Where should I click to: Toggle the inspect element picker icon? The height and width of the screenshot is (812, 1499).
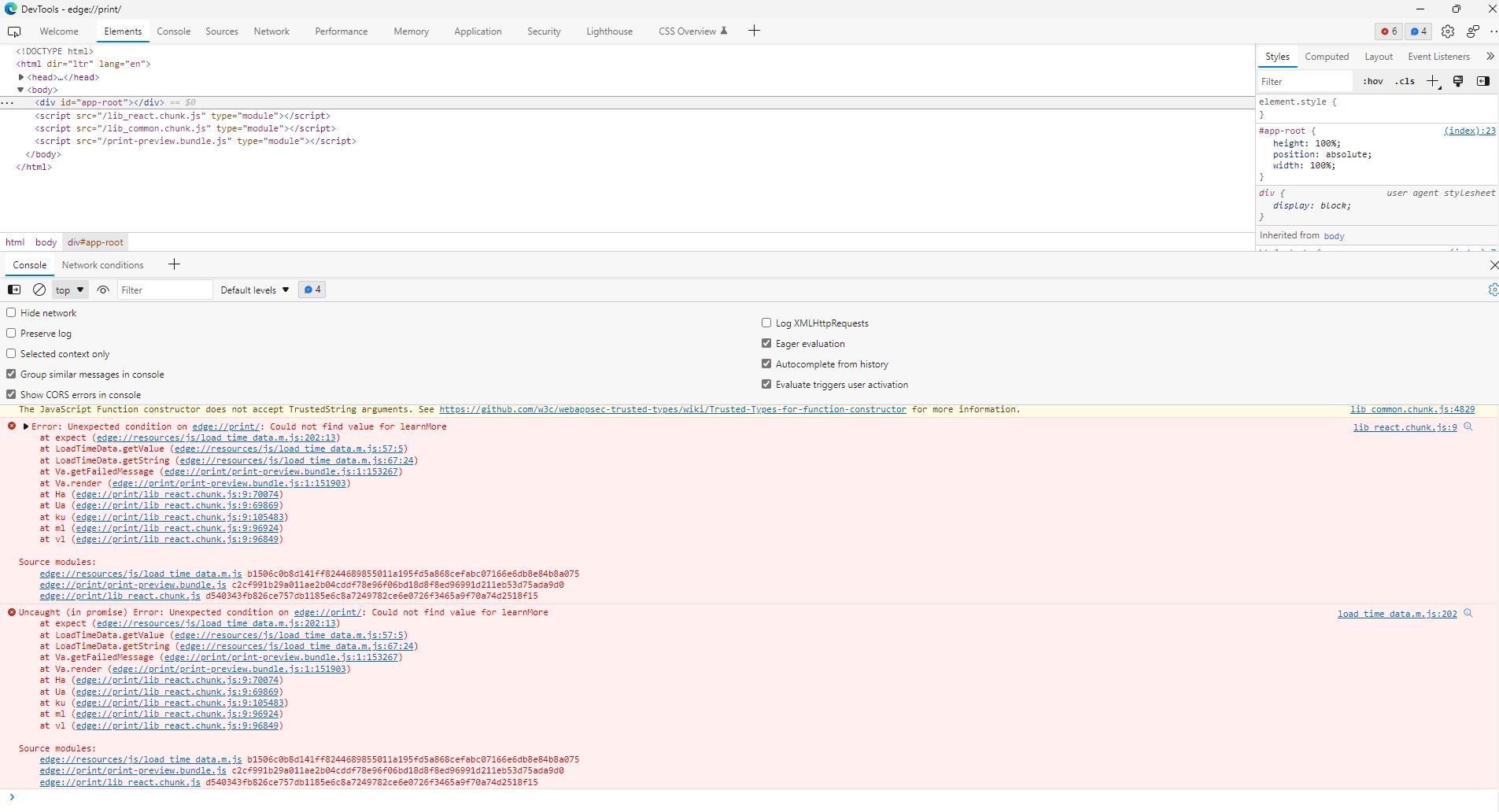[x=14, y=31]
